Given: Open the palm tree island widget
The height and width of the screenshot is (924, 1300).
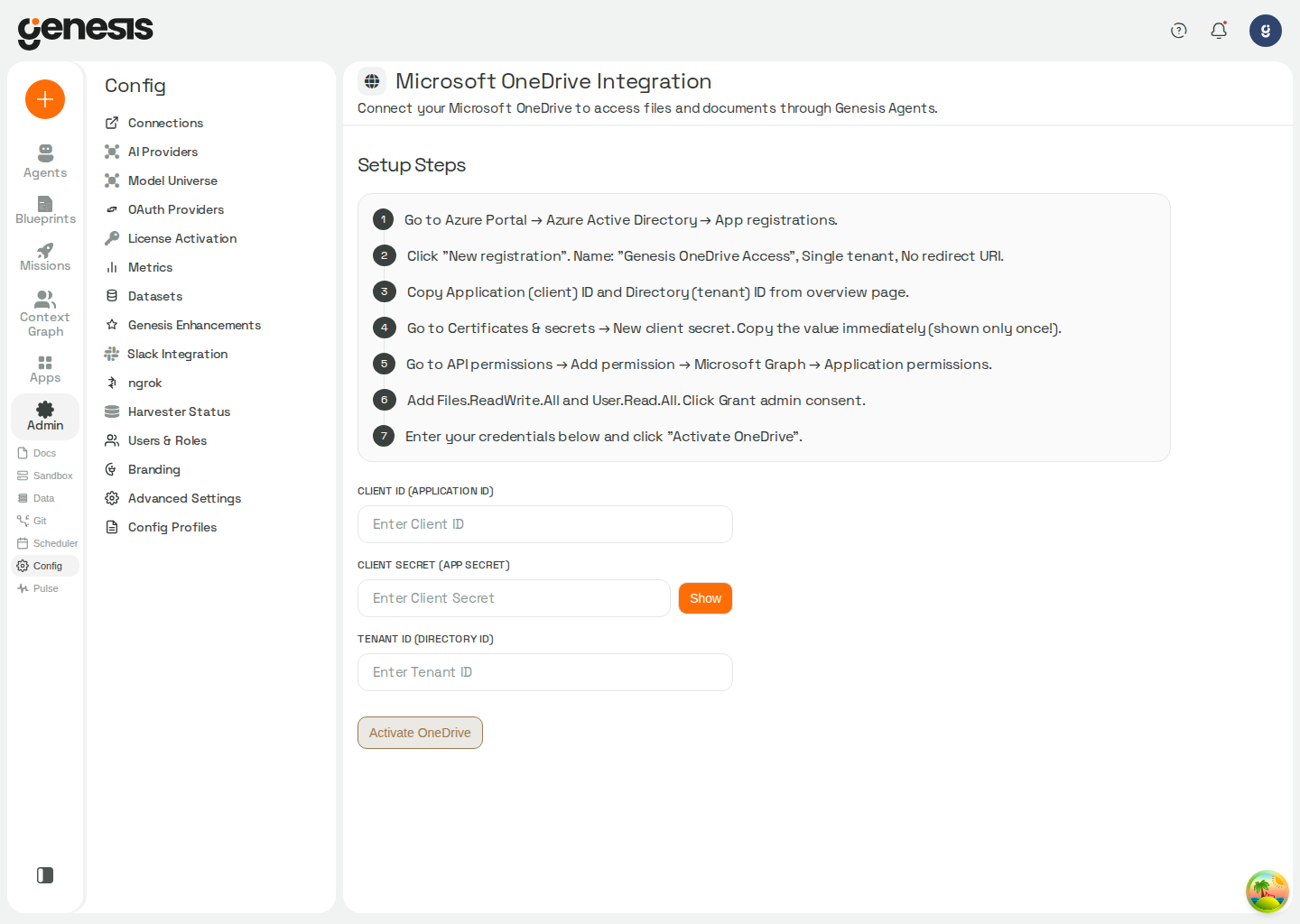Looking at the screenshot, I should click(x=1267, y=892).
